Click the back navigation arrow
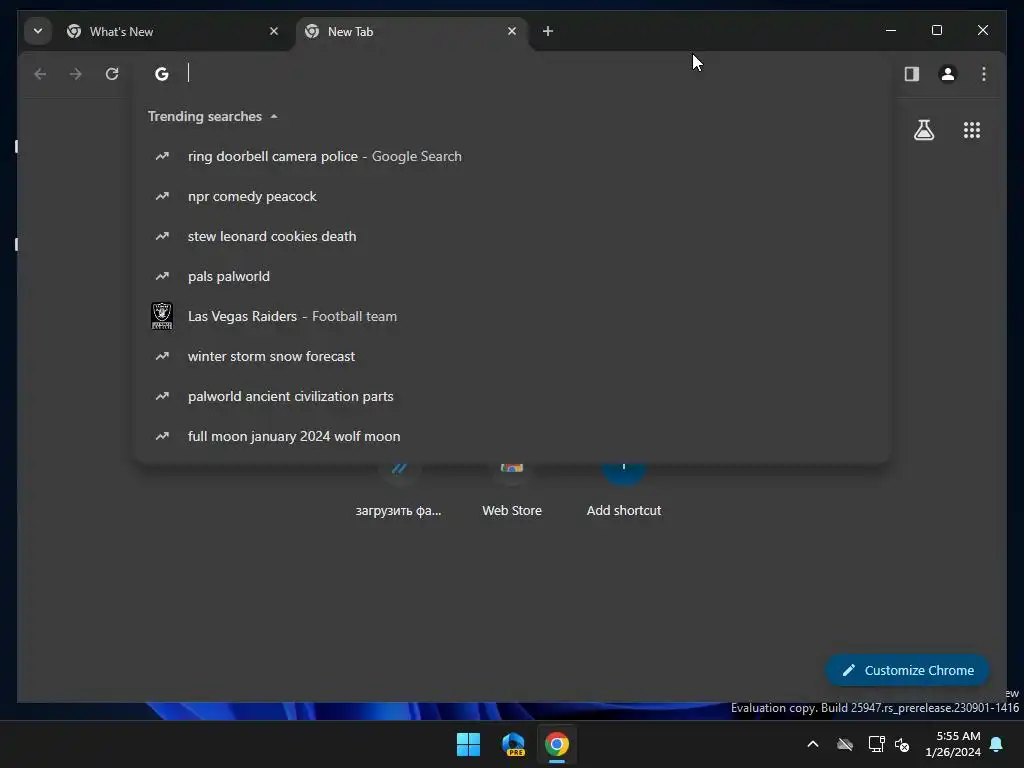Image resolution: width=1024 pixels, height=768 pixels. [x=40, y=74]
